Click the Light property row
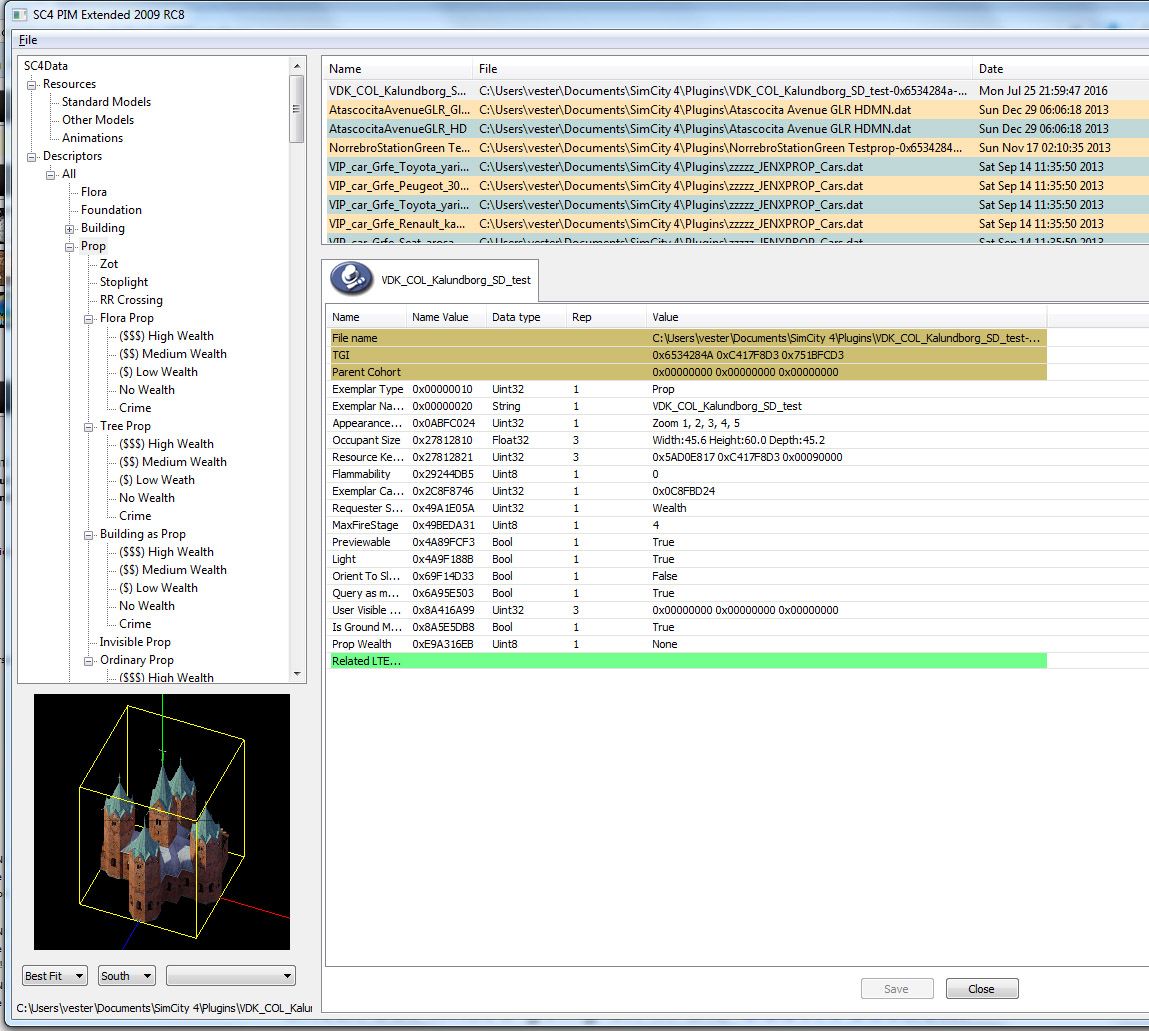Viewport: 1149px width, 1031px height. point(688,559)
